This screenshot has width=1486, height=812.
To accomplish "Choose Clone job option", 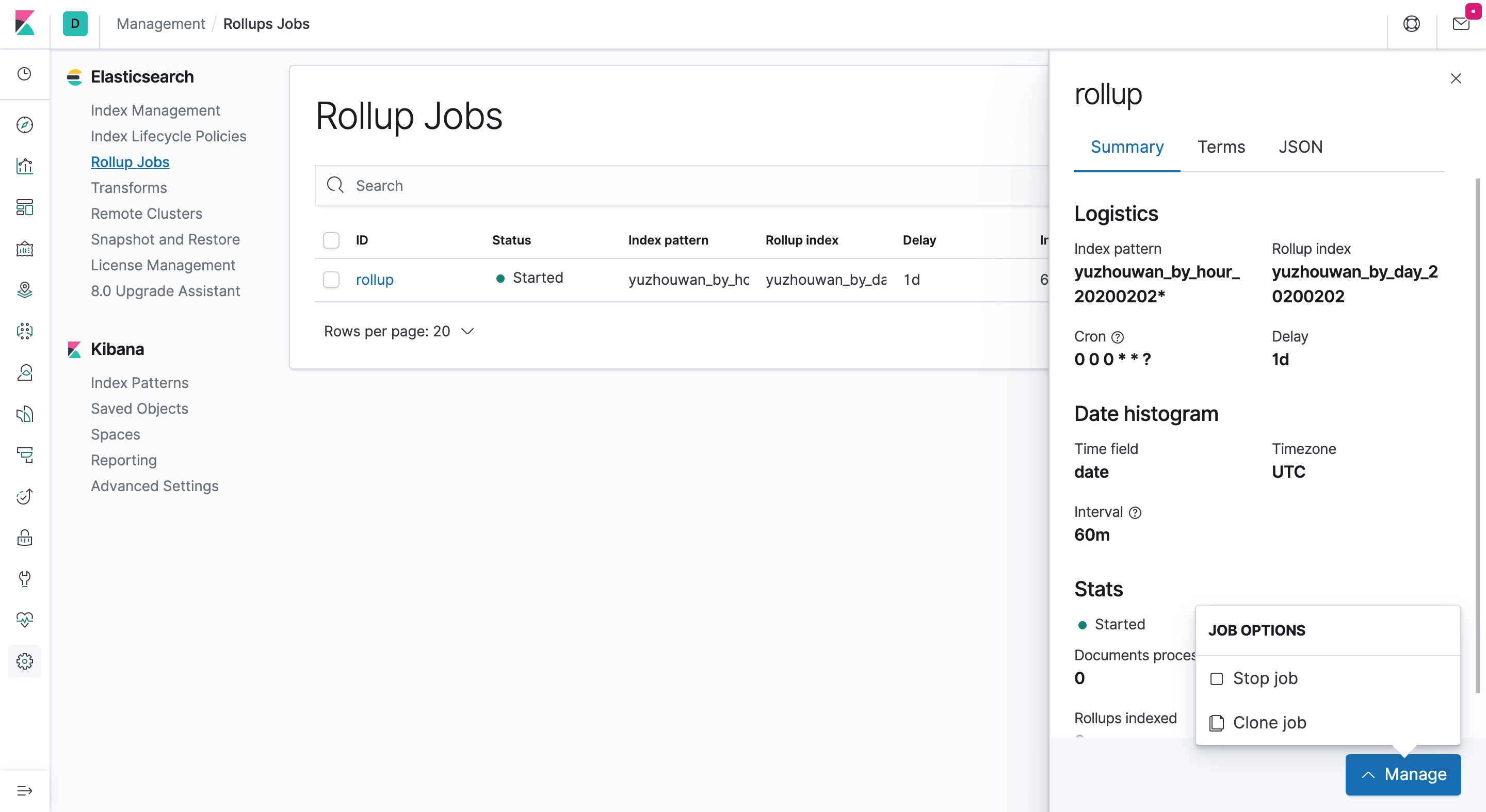I will (x=1269, y=723).
